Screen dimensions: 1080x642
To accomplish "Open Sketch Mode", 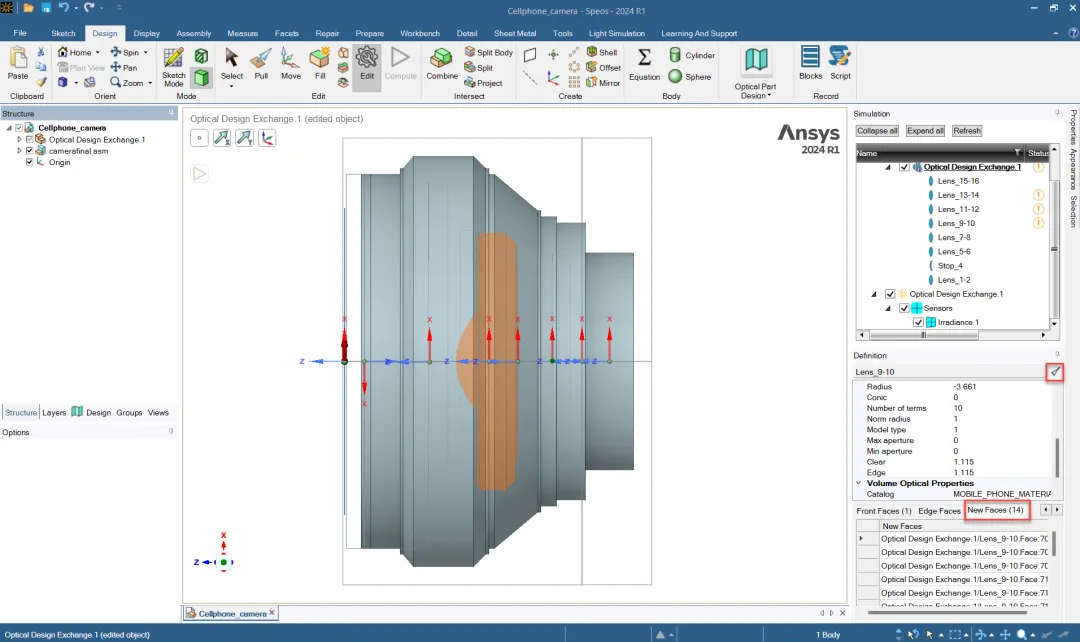I will 174,68.
